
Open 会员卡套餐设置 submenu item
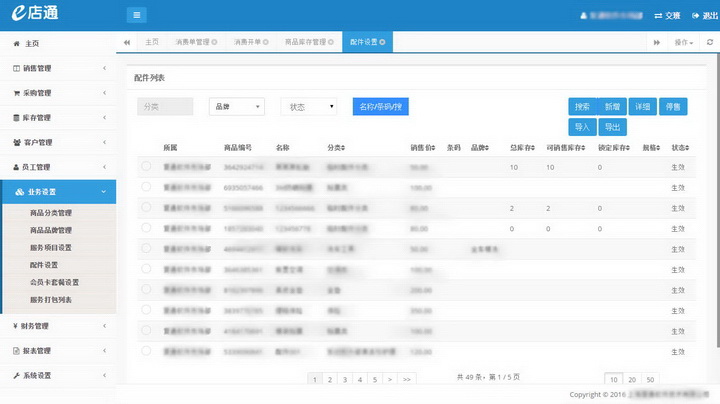point(55,282)
